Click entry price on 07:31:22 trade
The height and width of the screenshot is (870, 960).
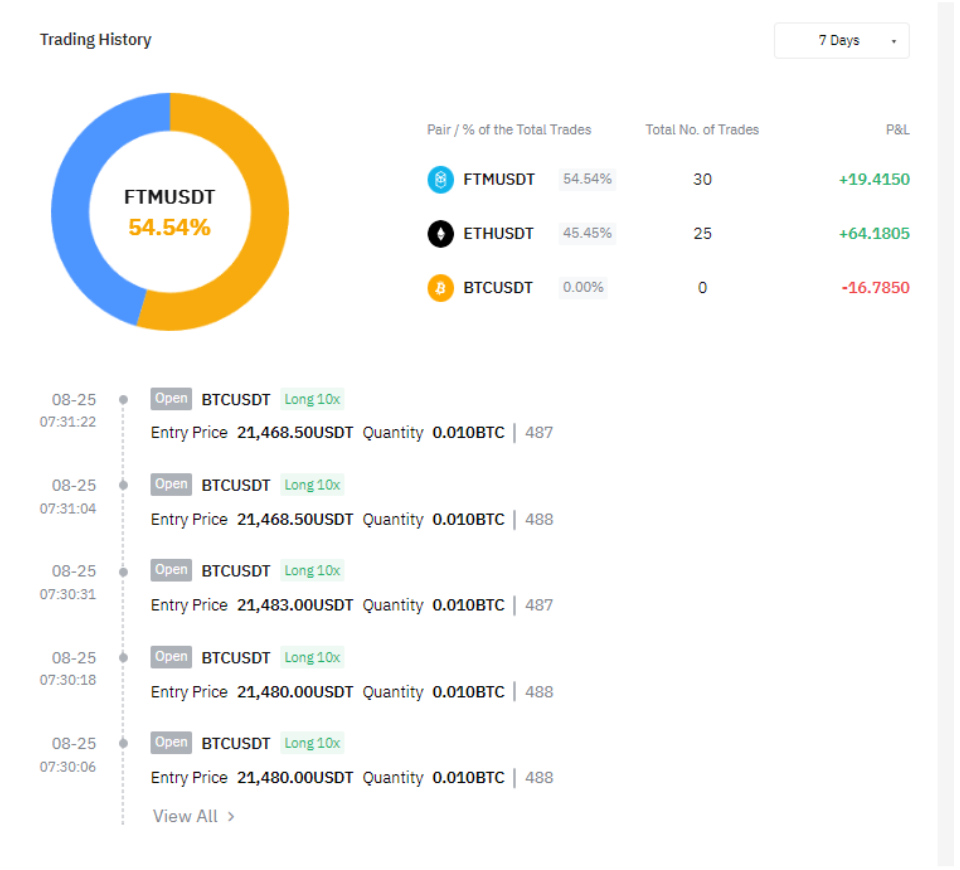295,433
